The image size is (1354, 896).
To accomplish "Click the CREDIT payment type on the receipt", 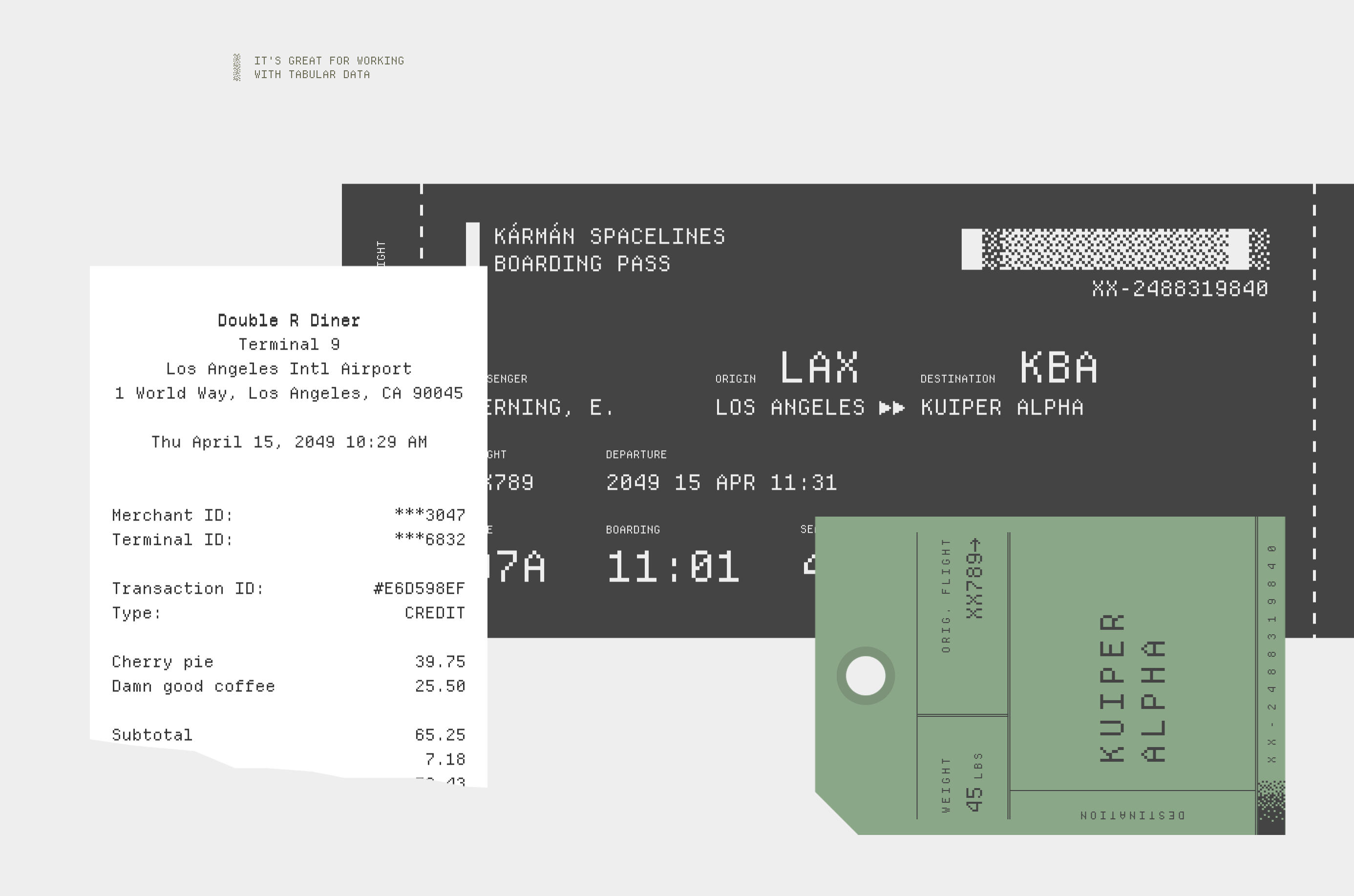I will click(x=434, y=613).
